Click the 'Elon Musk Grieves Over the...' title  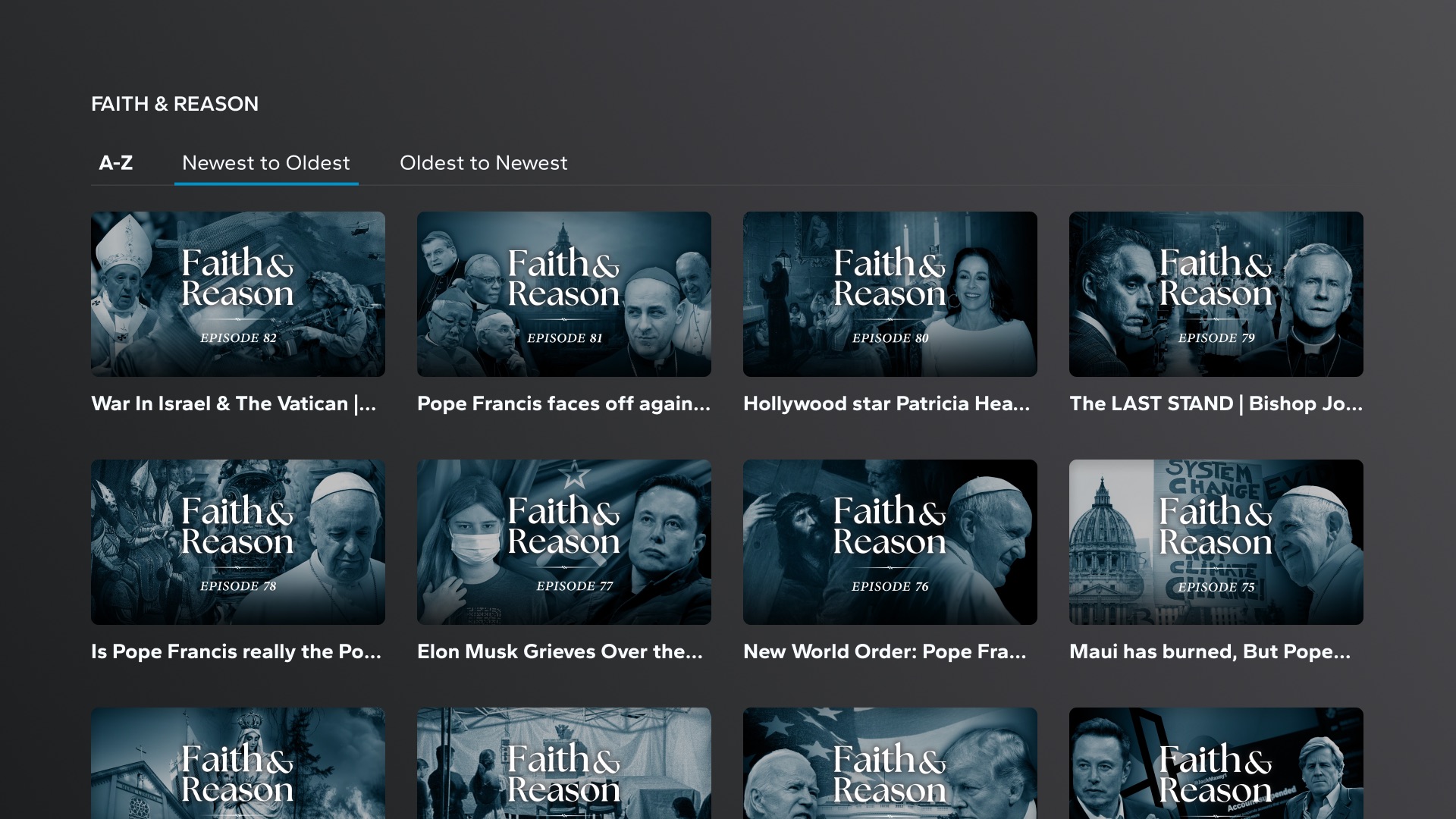(560, 652)
